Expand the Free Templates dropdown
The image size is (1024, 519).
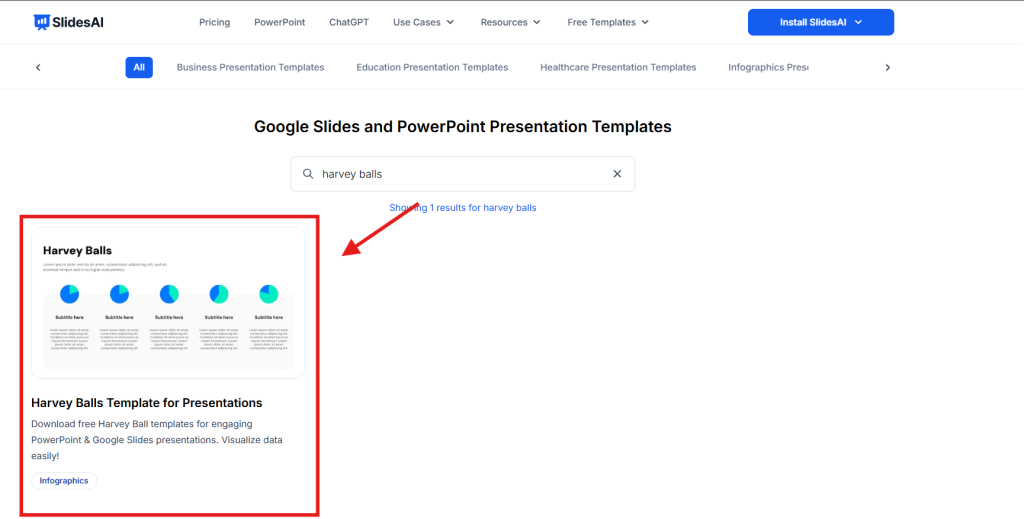coord(607,22)
